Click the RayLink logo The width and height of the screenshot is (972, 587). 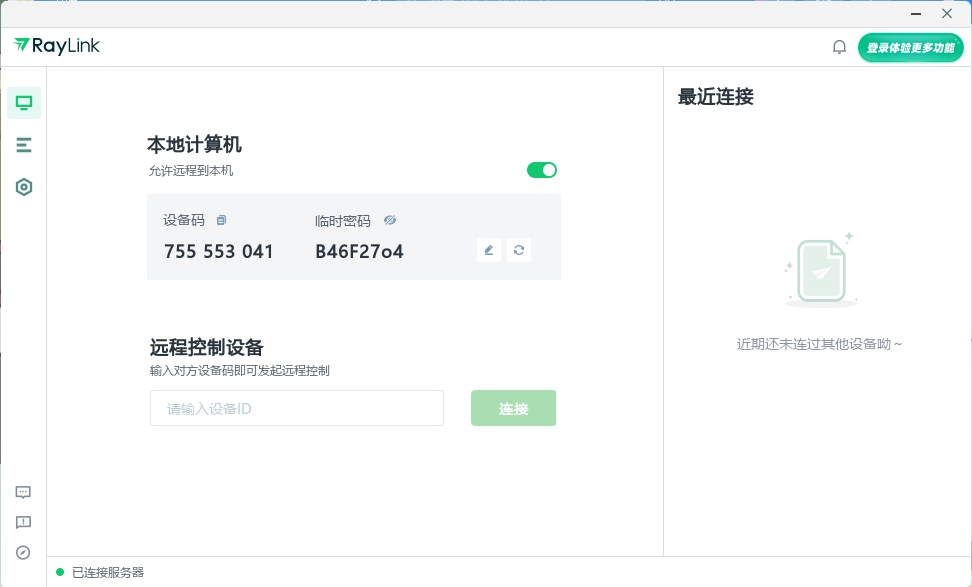pos(55,45)
